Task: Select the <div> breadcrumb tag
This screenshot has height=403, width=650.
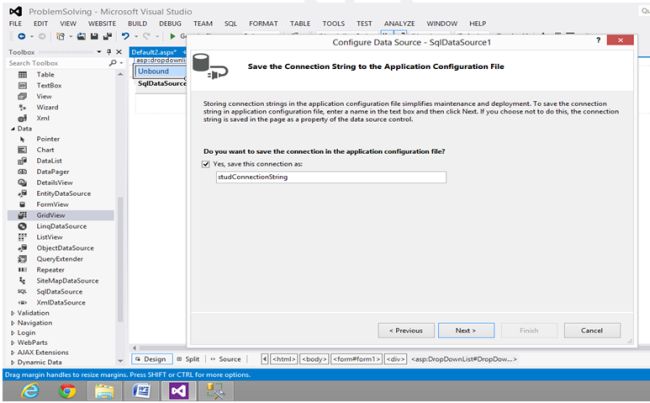Action: (395, 359)
